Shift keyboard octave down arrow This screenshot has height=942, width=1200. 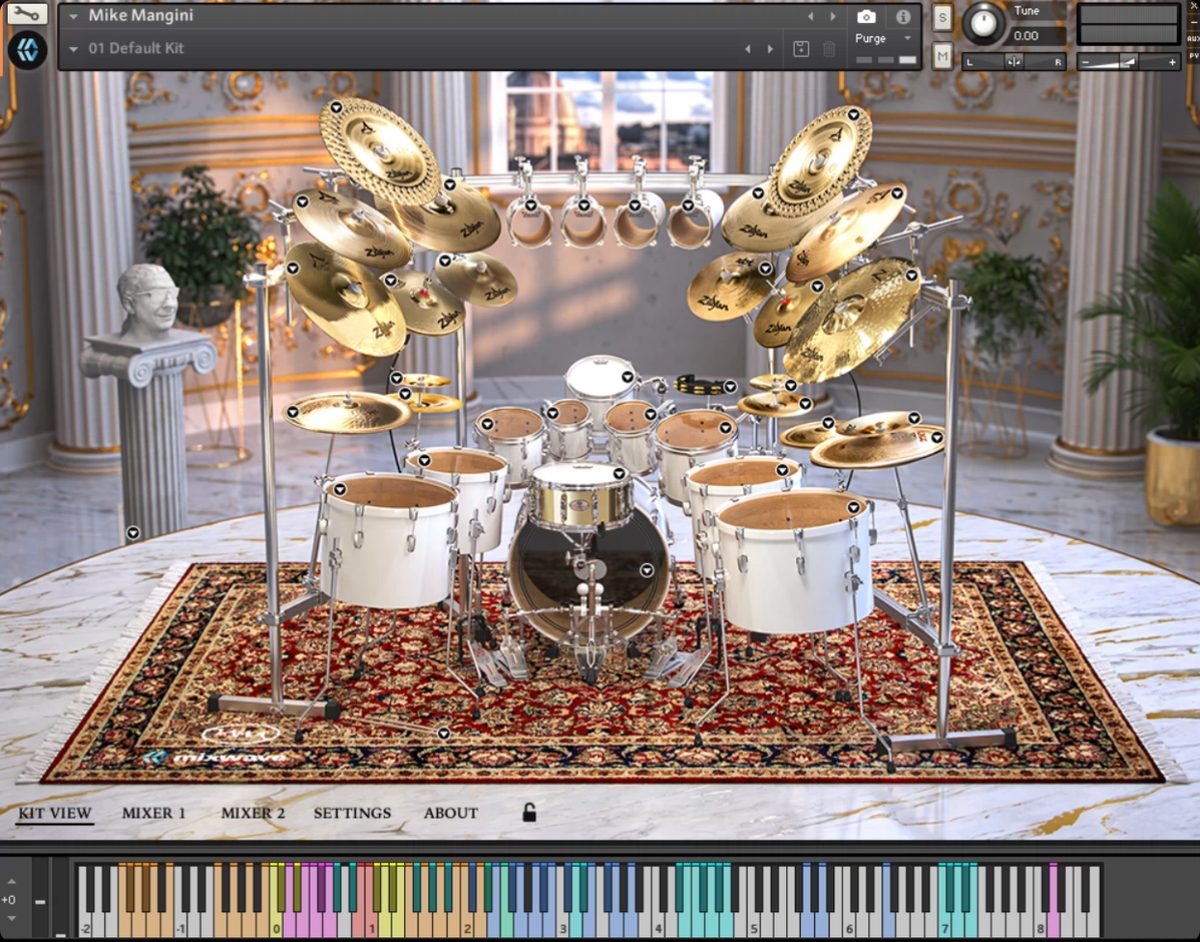point(11,918)
